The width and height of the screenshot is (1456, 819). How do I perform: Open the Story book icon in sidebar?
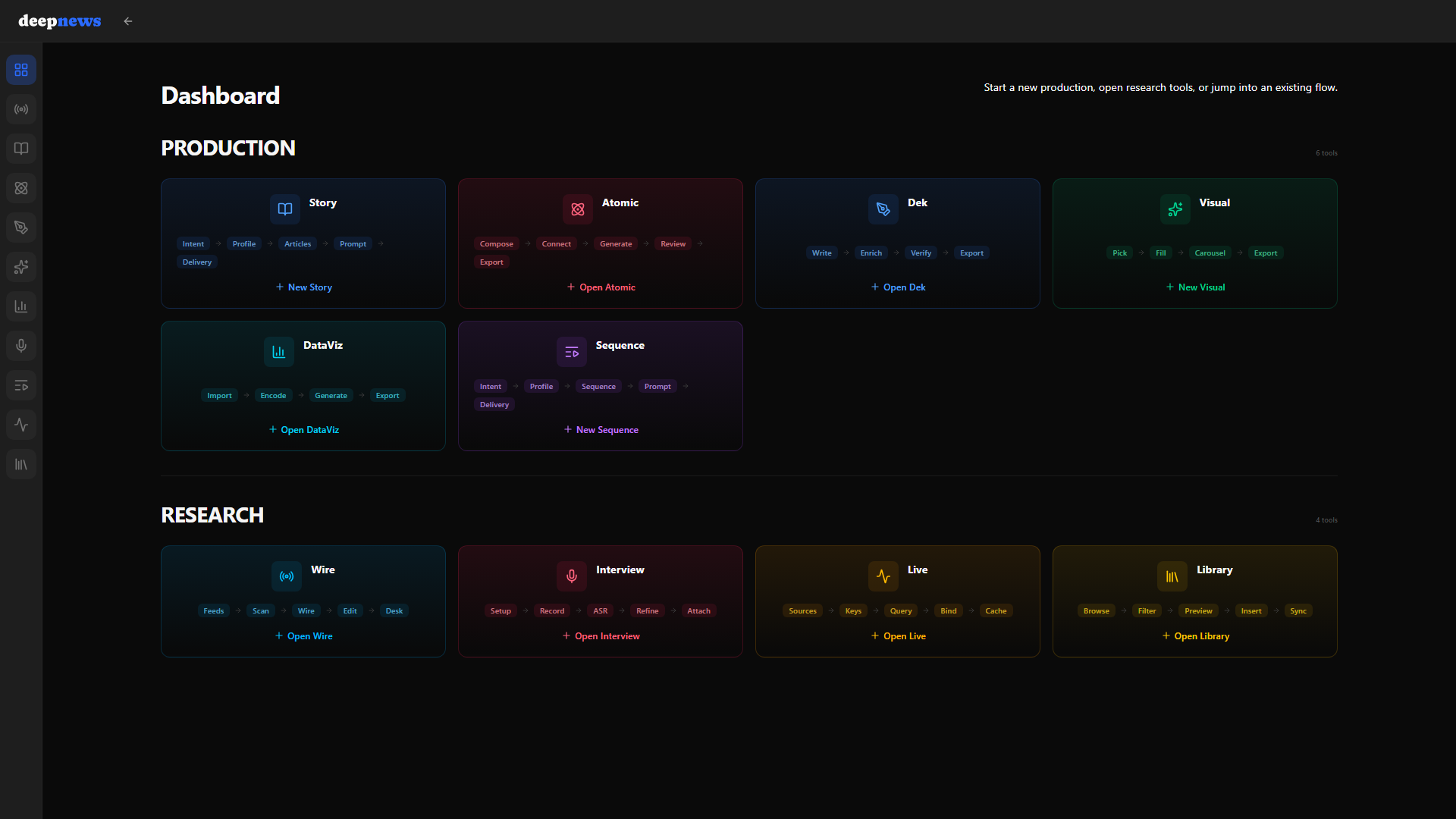[21, 149]
